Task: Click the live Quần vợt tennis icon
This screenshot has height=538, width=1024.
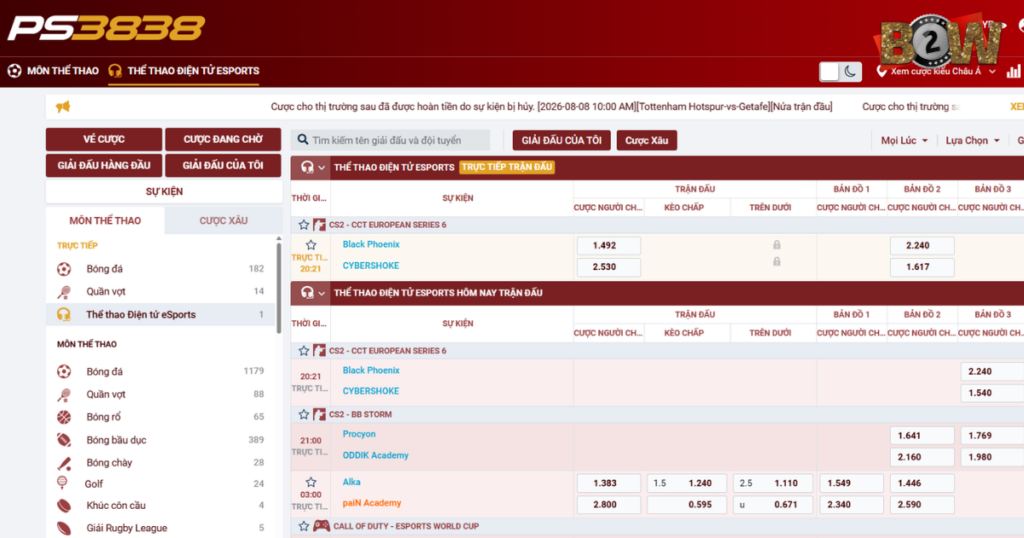Action: 64,292
